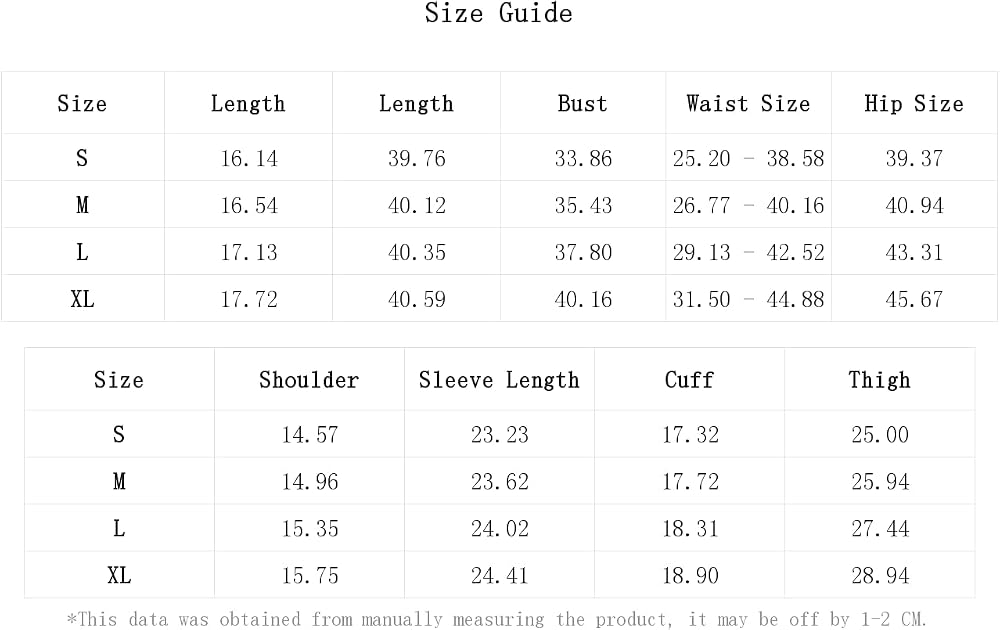Click length value 17.13
1000x630 pixels.
[x=249, y=253]
